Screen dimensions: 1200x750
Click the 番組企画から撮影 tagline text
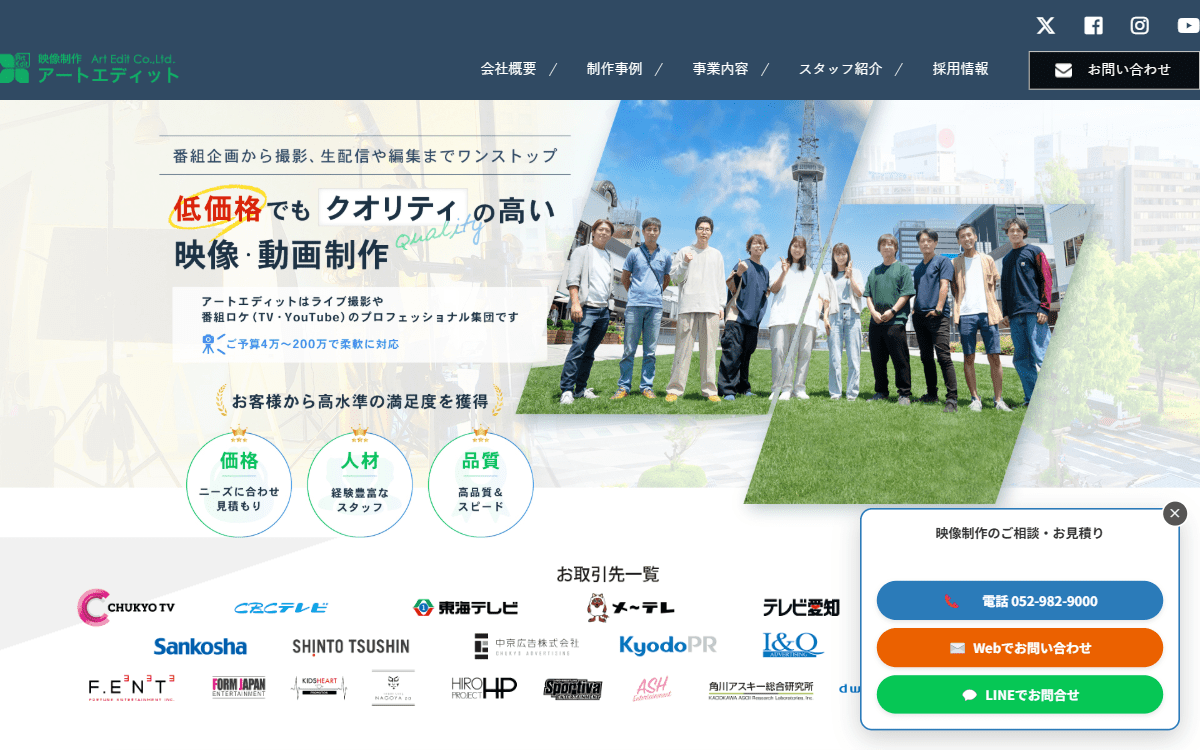[x=365, y=156]
